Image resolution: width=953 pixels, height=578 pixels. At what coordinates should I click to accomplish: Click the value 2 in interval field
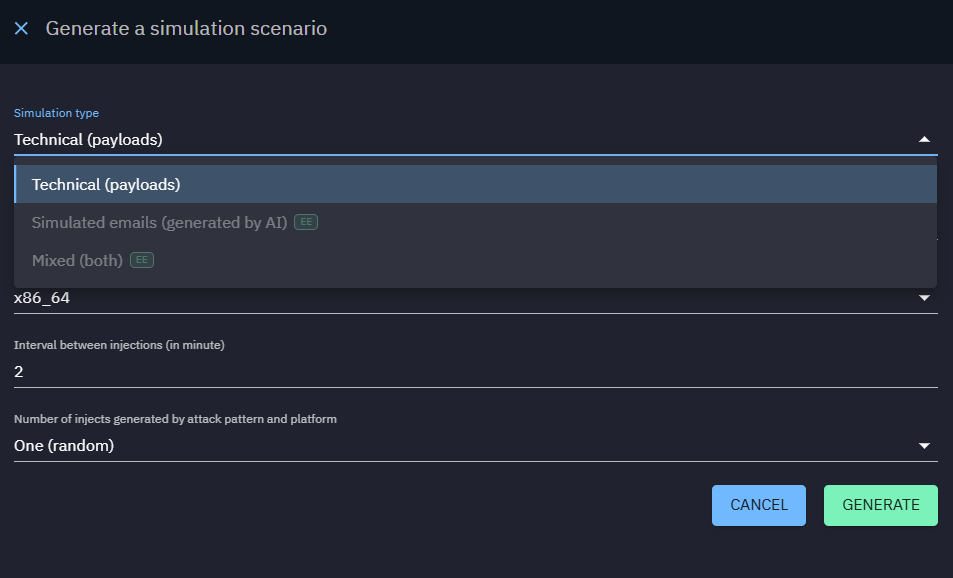point(19,372)
